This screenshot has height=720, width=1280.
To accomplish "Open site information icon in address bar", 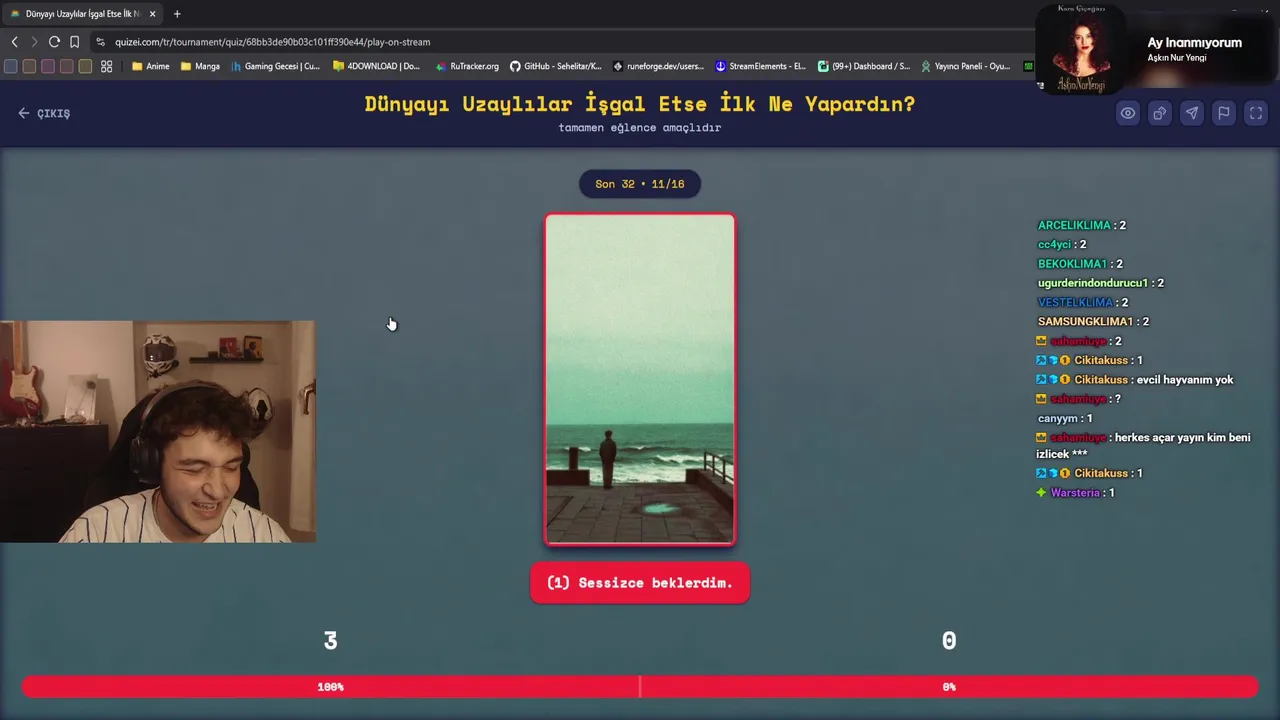I will [x=100, y=42].
